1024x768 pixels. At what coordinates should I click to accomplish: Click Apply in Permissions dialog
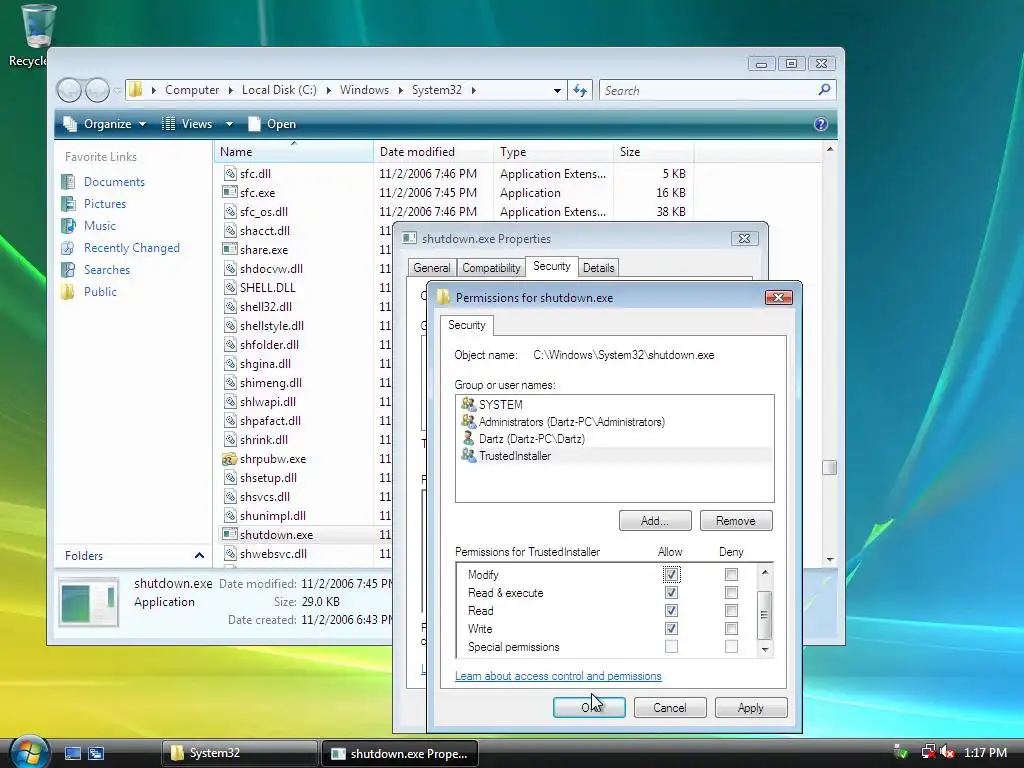pyautogui.click(x=751, y=708)
